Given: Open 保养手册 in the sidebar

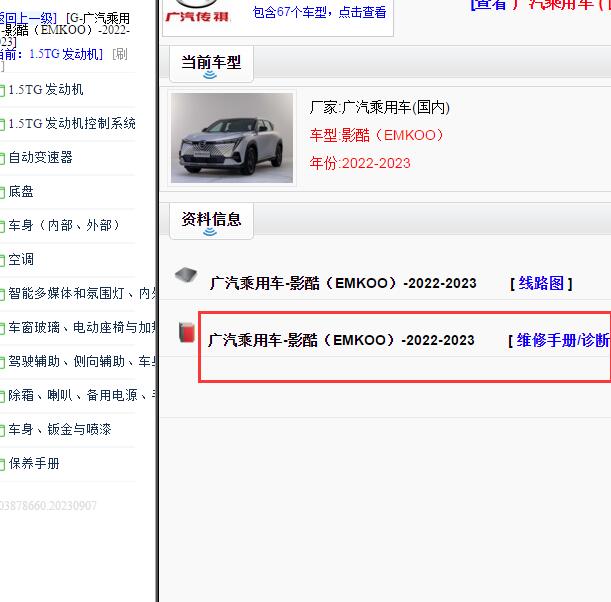Looking at the screenshot, I should click(34, 463).
